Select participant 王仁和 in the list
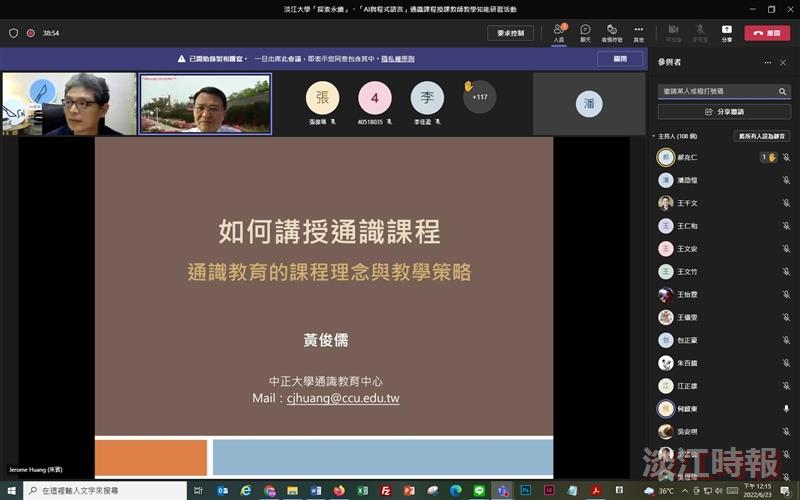 [x=723, y=226]
